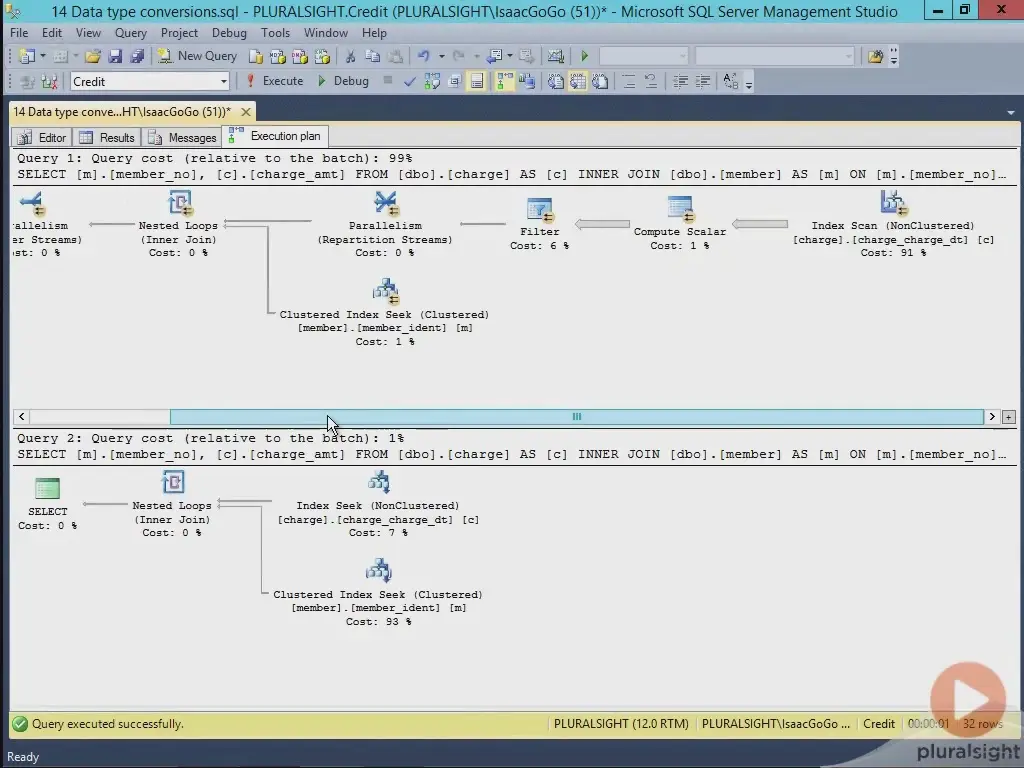The image size is (1024, 768).
Task: Select the Filter operator in Query 1
Action: click(x=539, y=223)
